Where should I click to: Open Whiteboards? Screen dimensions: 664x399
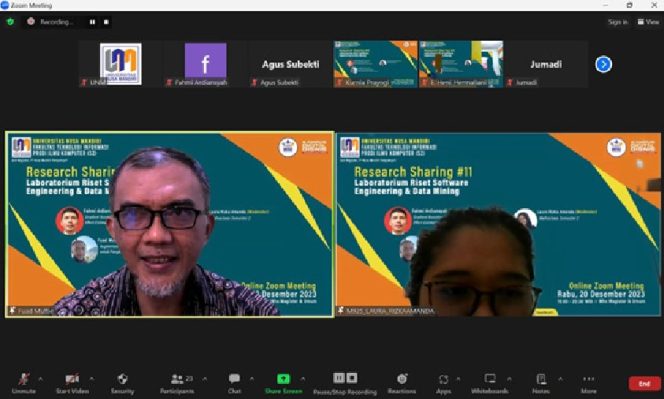pos(490,383)
